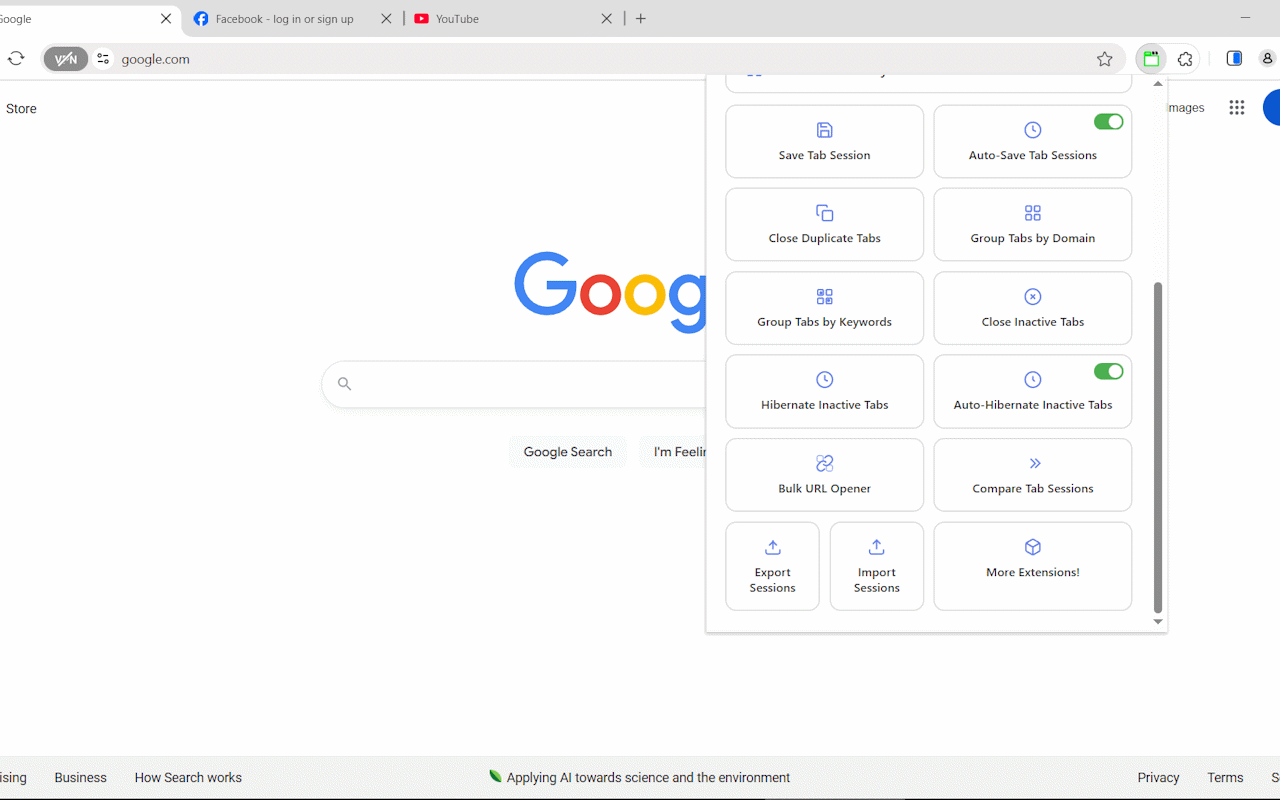The width and height of the screenshot is (1280, 800).
Task: Click the Save Tab Session icon
Action: point(824,130)
